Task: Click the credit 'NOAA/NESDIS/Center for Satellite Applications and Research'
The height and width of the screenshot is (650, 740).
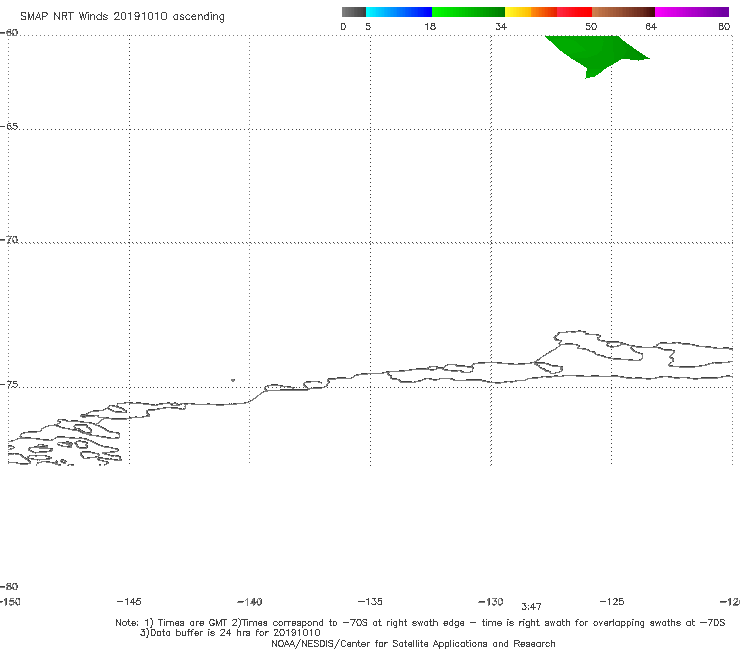Action: 413,643
